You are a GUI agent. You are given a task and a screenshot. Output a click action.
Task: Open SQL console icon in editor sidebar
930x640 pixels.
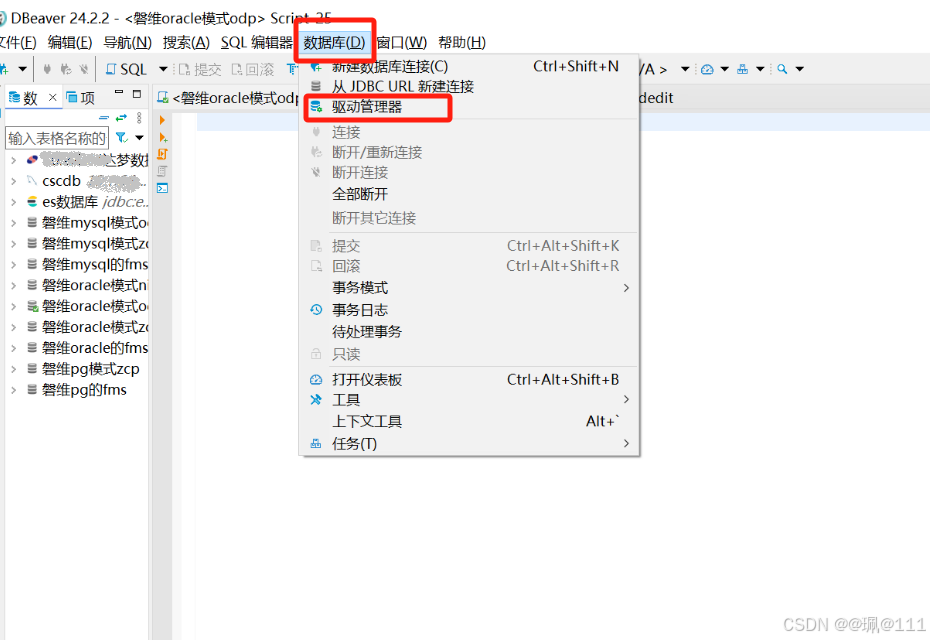coord(163,189)
